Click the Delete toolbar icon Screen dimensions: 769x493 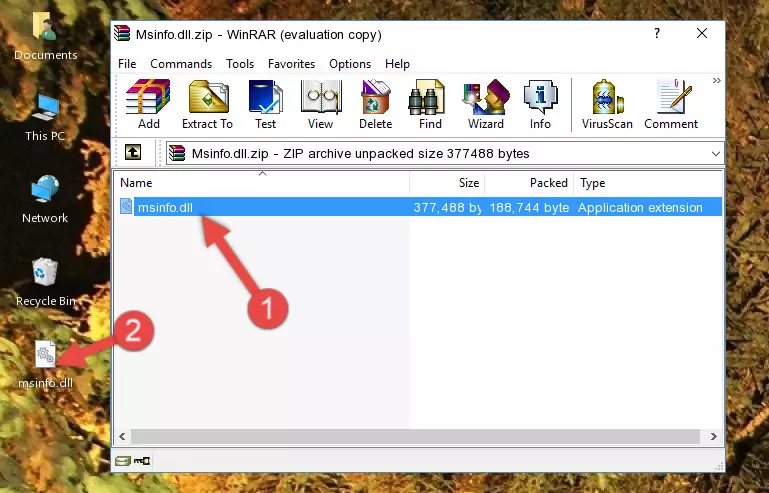click(x=376, y=104)
